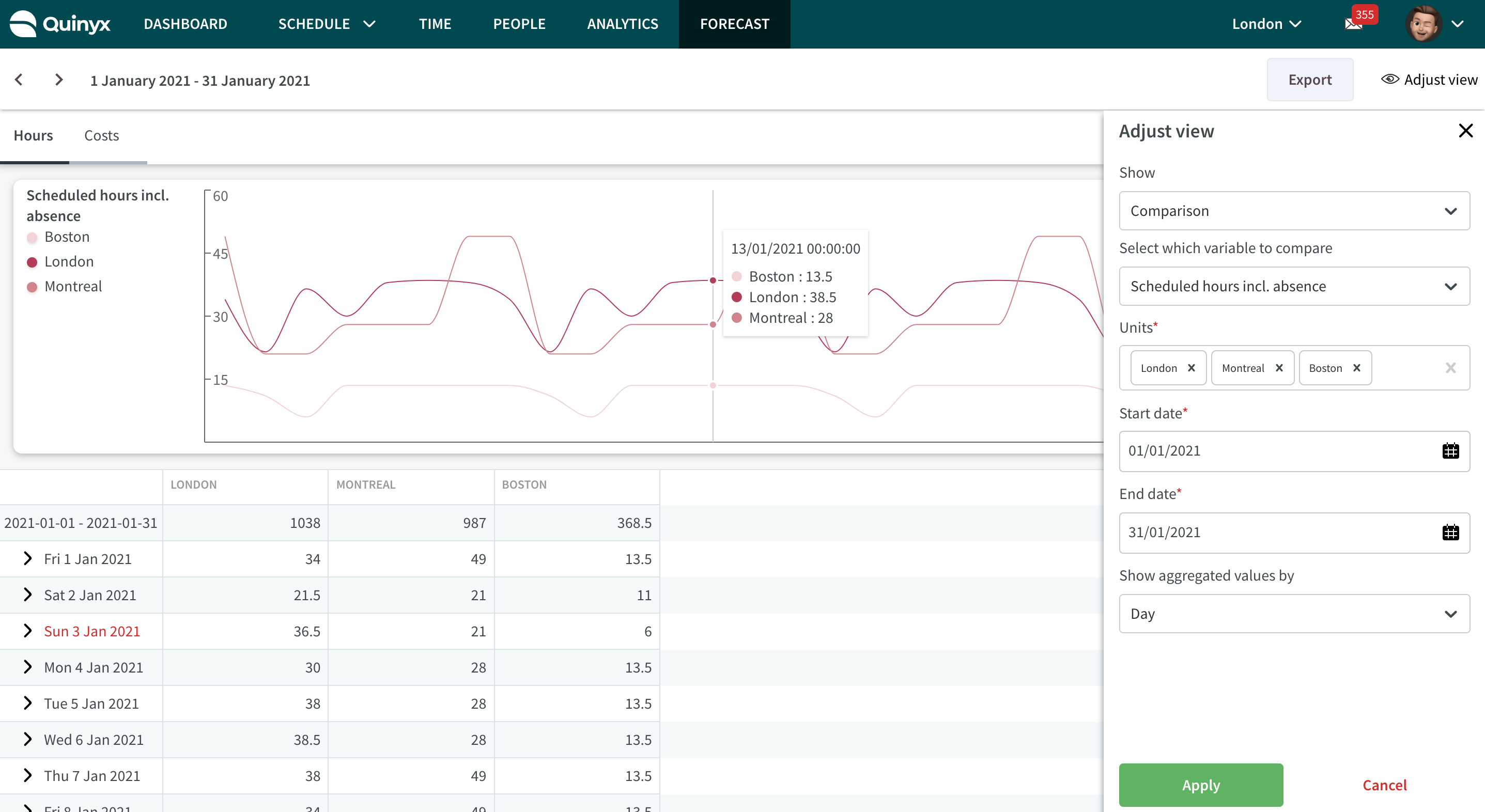
Task: Open Show aggregated values by Day dropdown
Action: tap(1294, 614)
